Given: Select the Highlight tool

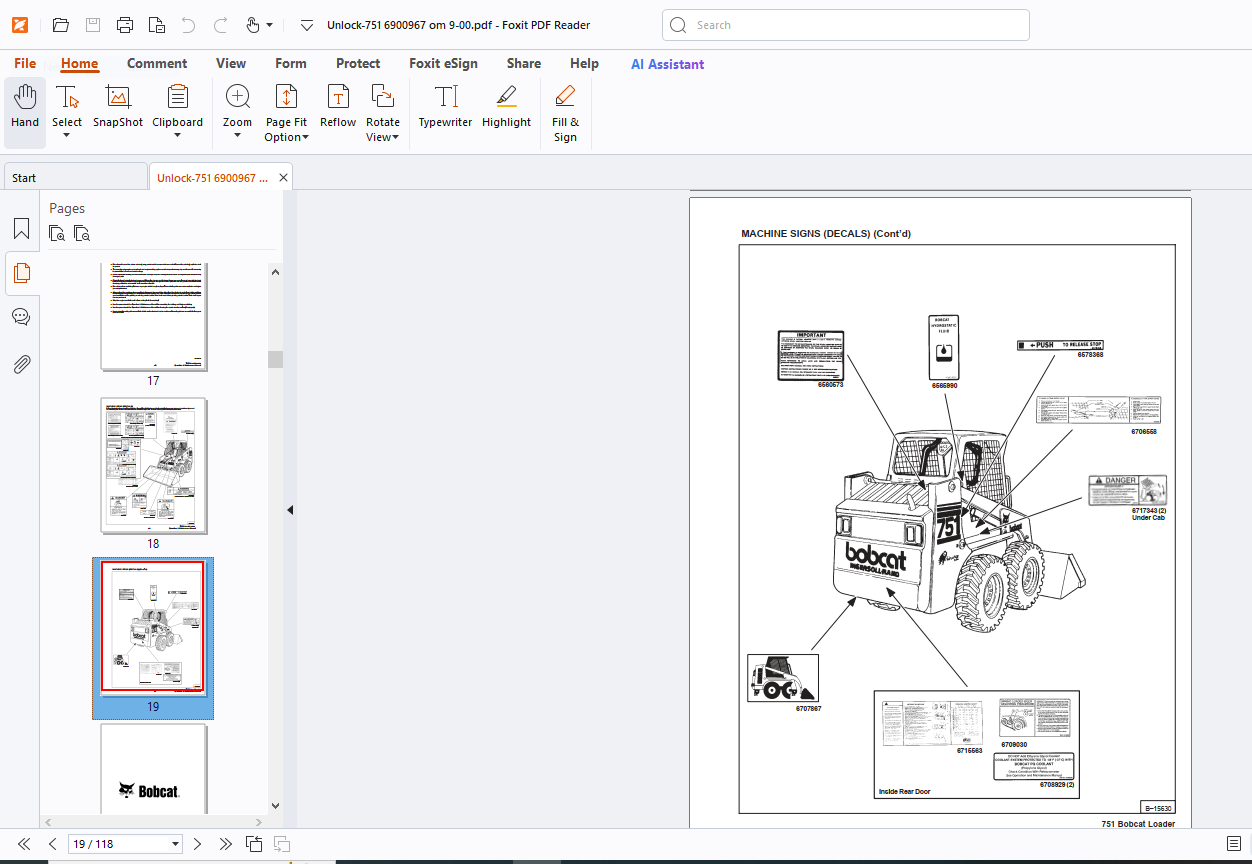Looking at the screenshot, I should point(506,106).
